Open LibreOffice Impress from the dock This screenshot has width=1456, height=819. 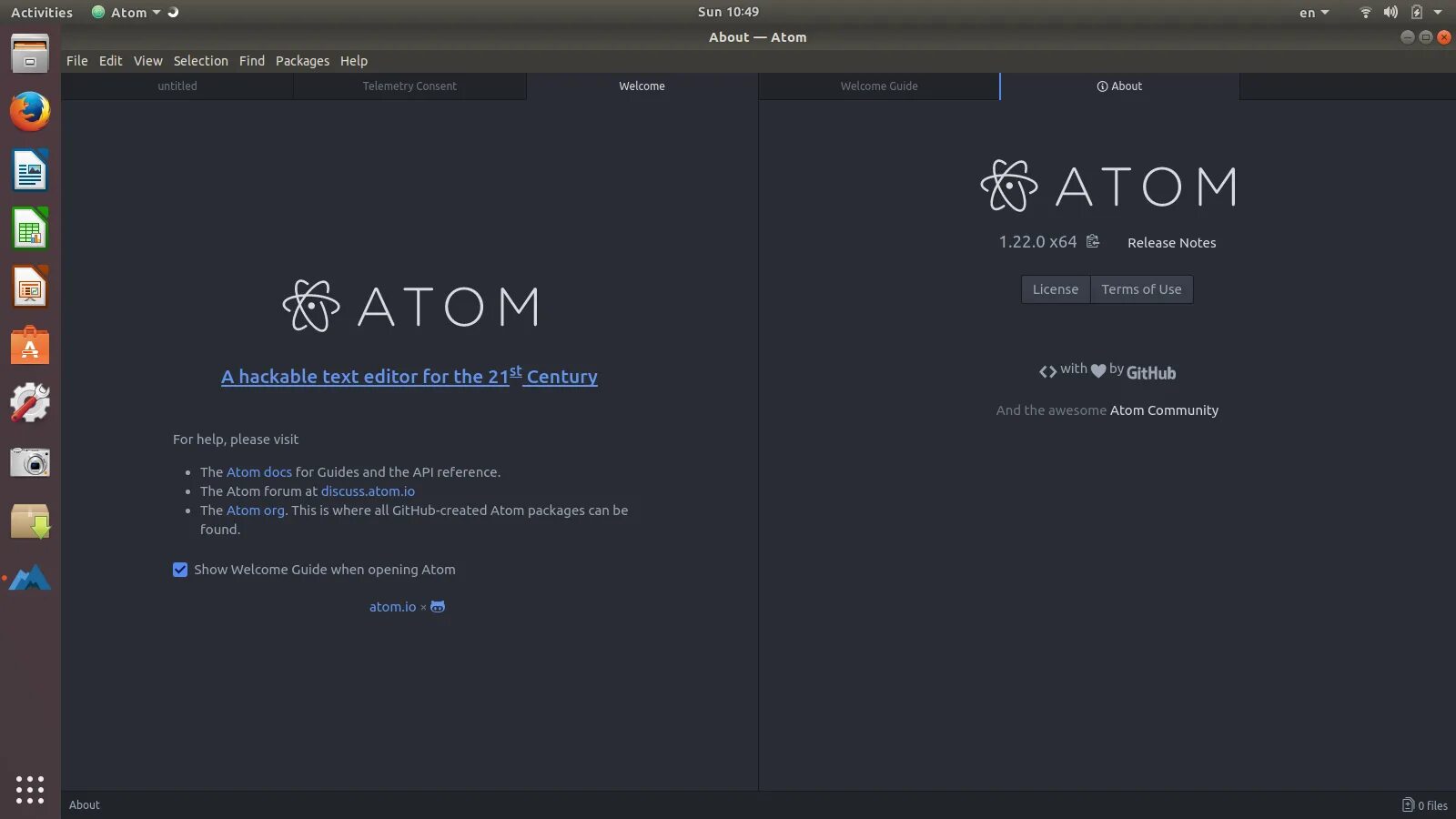tap(30, 288)
